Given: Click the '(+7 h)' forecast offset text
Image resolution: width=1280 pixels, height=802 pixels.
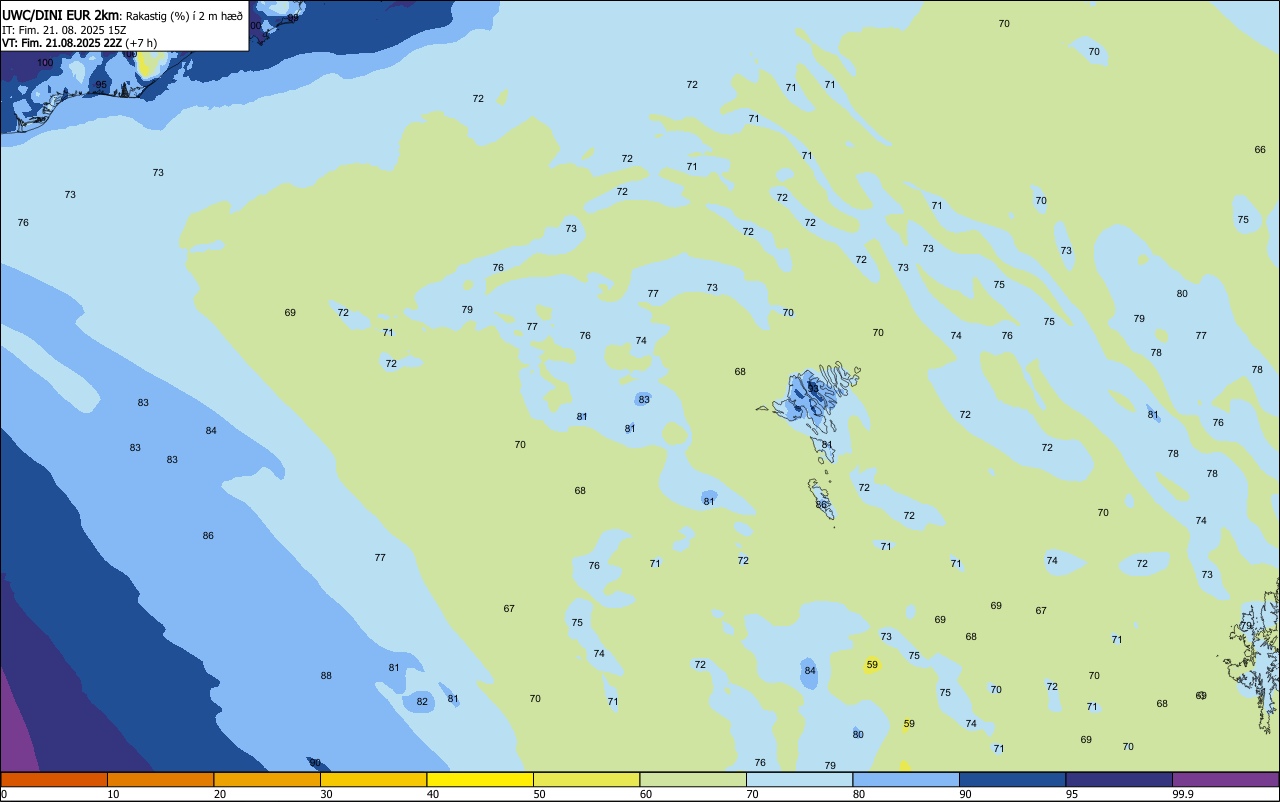Looking at the screenshot, I should (x=142, y=43).
